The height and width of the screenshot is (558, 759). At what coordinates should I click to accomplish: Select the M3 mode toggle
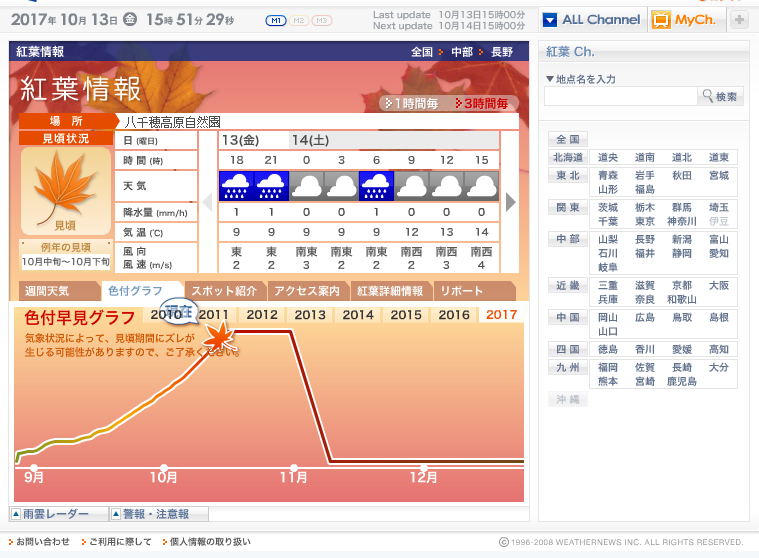pyautogui.click(x=322, y=20)
